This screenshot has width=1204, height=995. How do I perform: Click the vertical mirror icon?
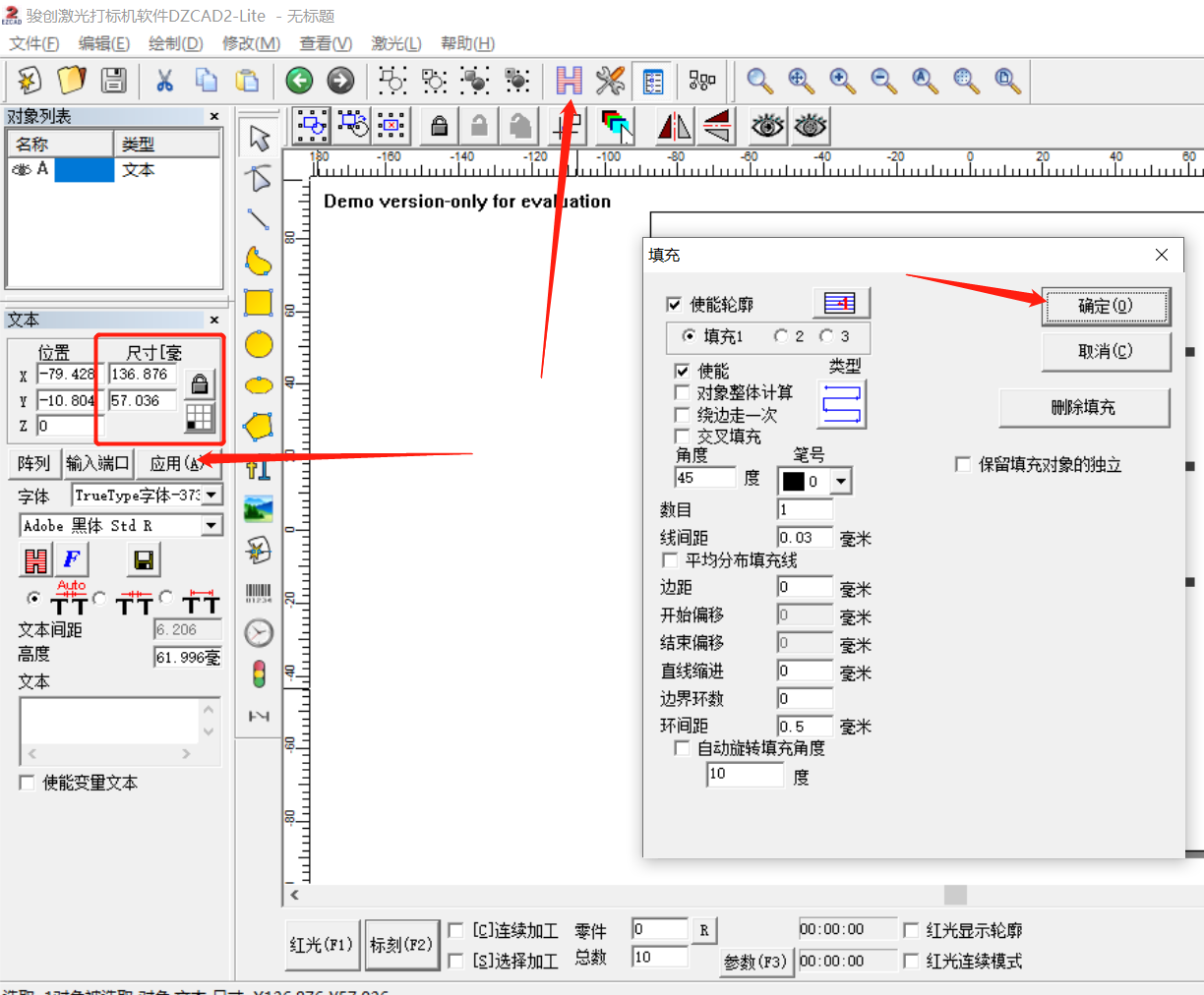[717, 126]
